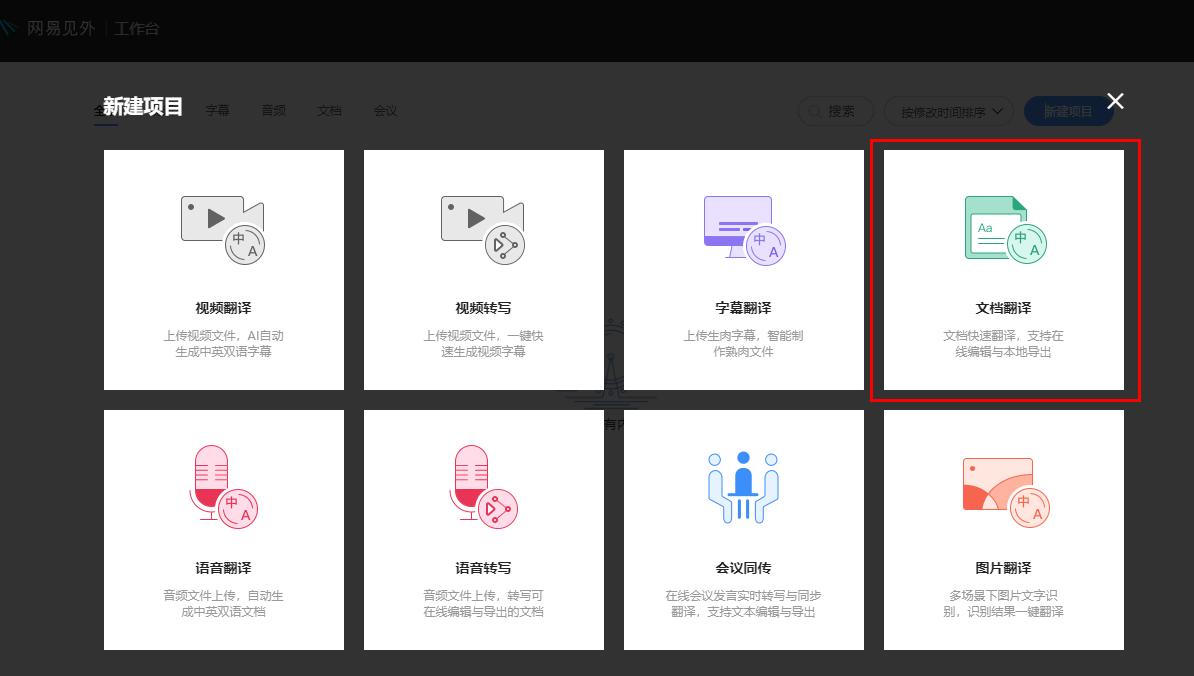Click the 新建项目 create project button
Viewport: 1194px width, 676px height.
coord(1068,111)
